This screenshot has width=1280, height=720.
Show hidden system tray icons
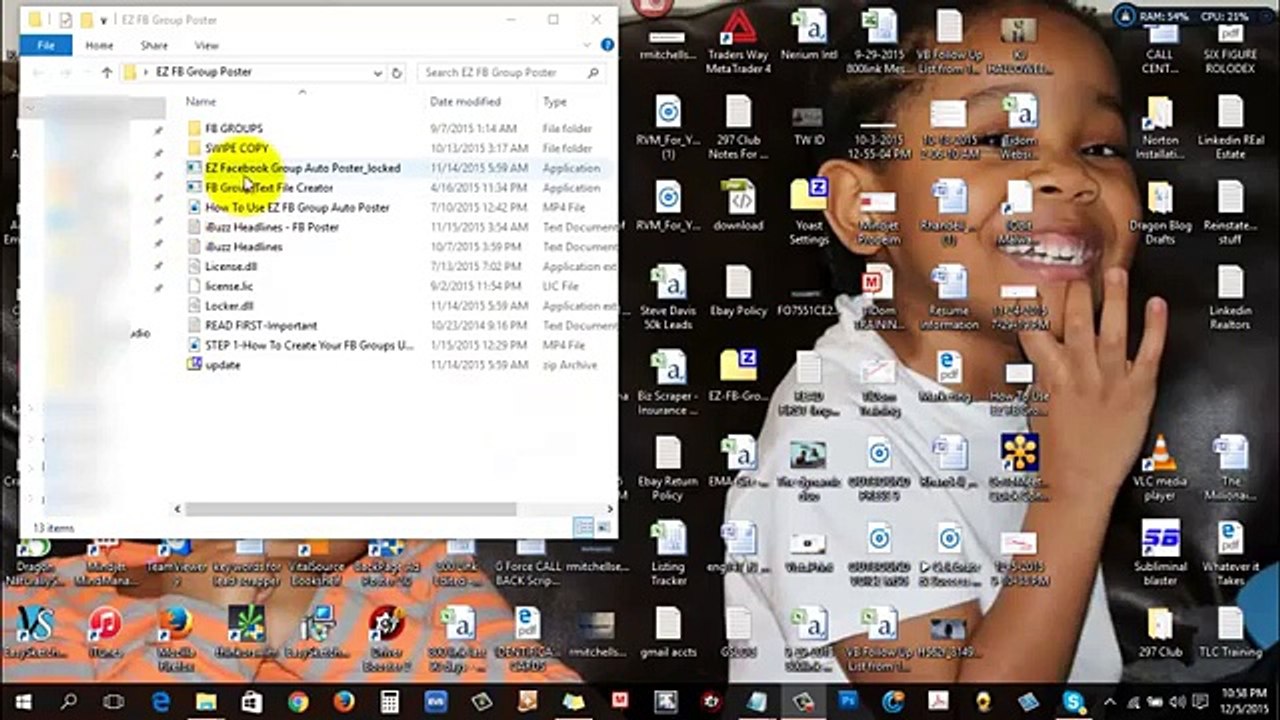click(x=1109, y=702)
